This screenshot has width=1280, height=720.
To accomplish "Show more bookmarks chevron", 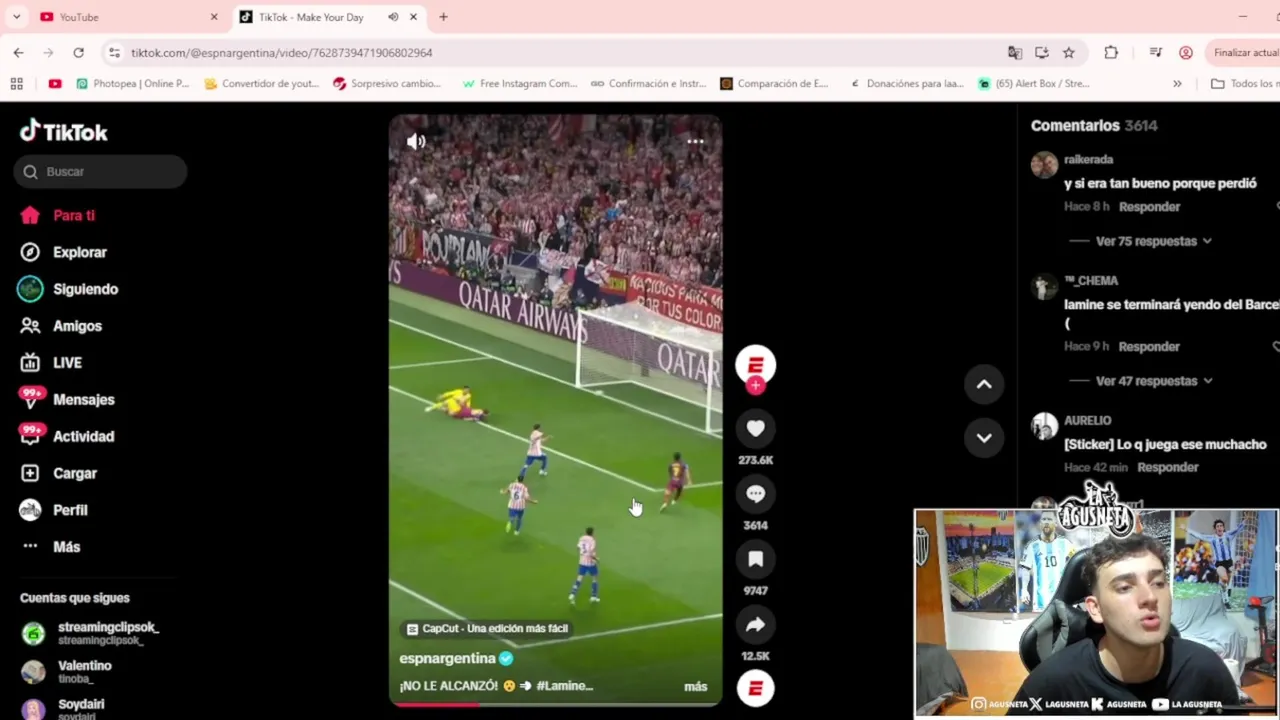I will click(1177, 84).
